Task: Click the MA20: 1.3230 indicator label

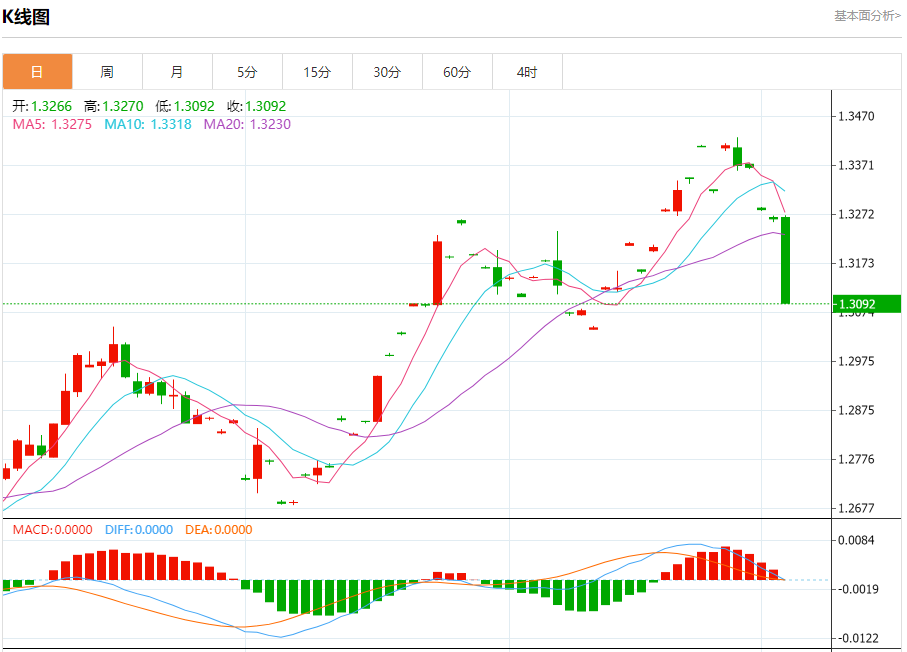Action: 247,124
